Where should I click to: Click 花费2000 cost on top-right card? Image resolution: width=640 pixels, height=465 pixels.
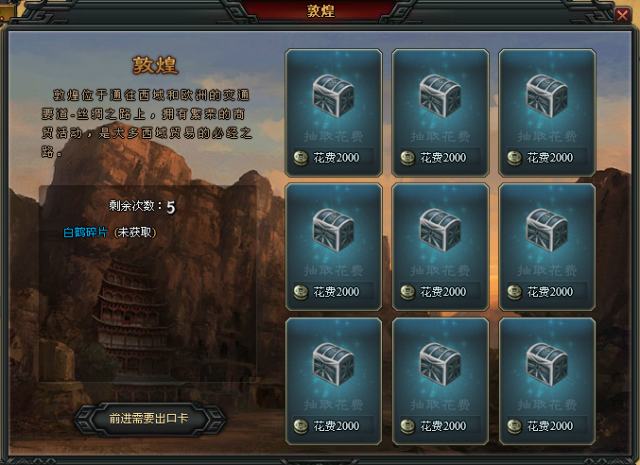tap(550, 158)
